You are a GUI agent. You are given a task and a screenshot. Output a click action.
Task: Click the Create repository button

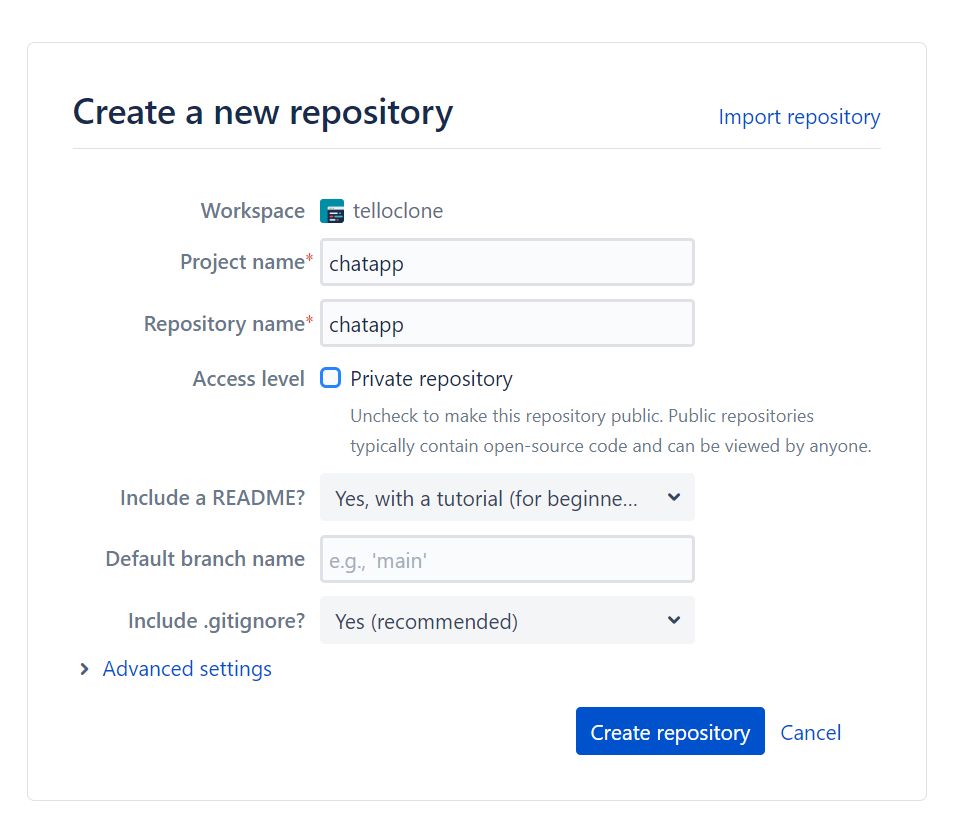670,731
